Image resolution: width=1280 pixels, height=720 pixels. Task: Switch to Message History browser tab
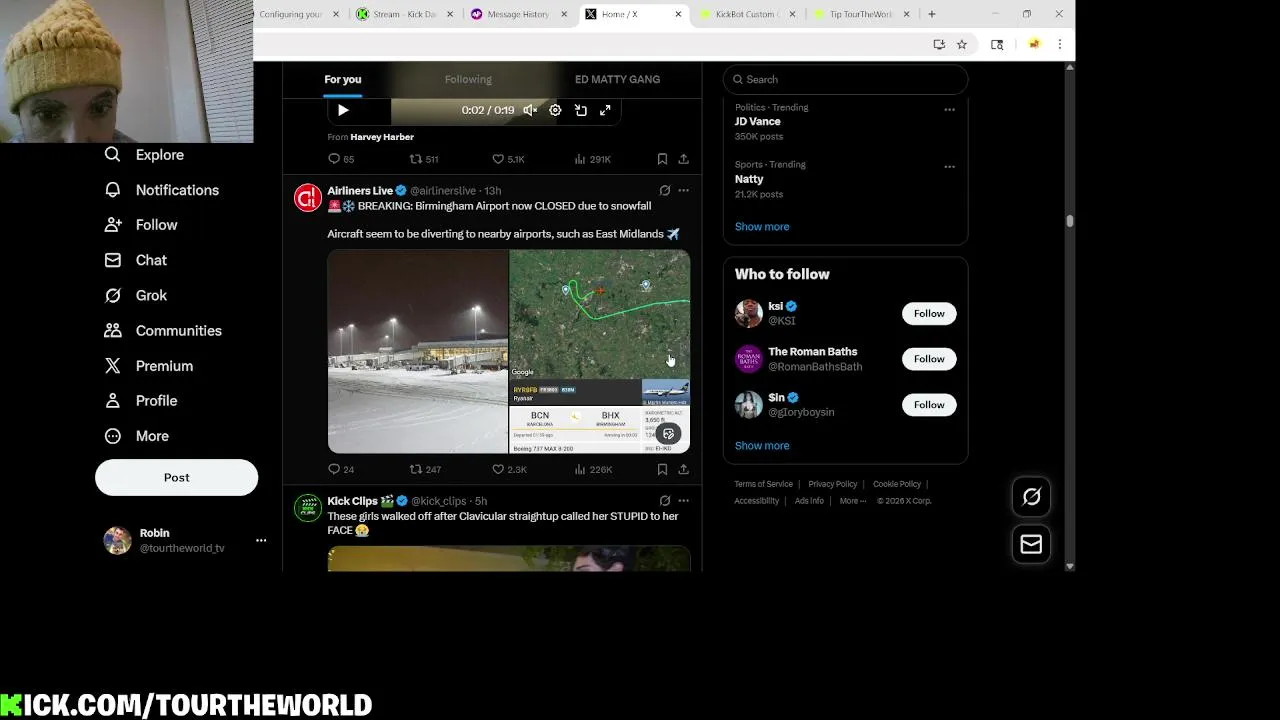click(x=519, y=14)
